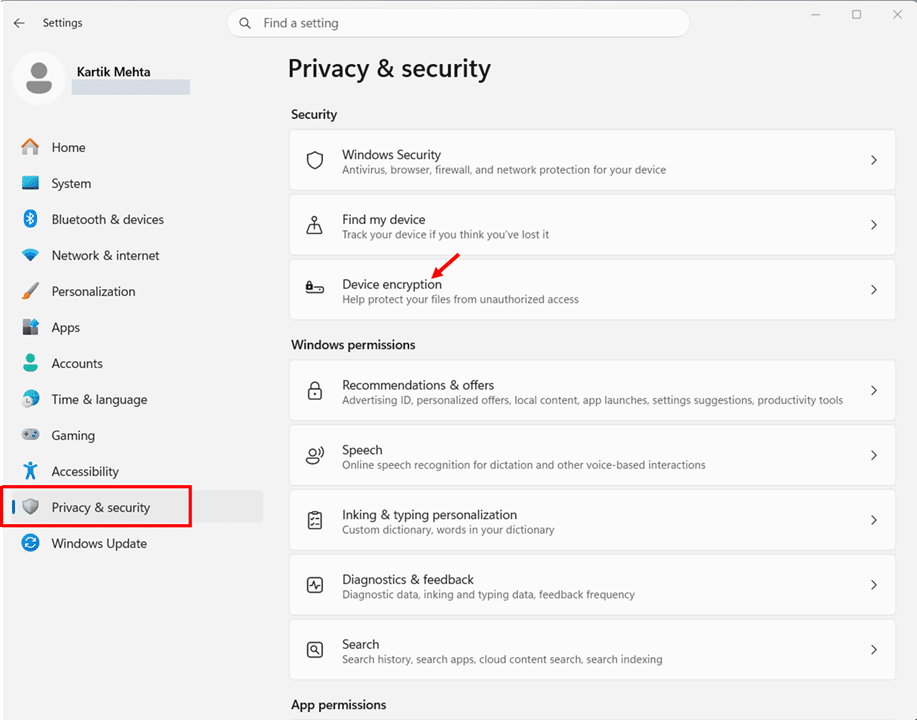
Task: Go to Network & internet settings
Action: (x=105, y=255)
